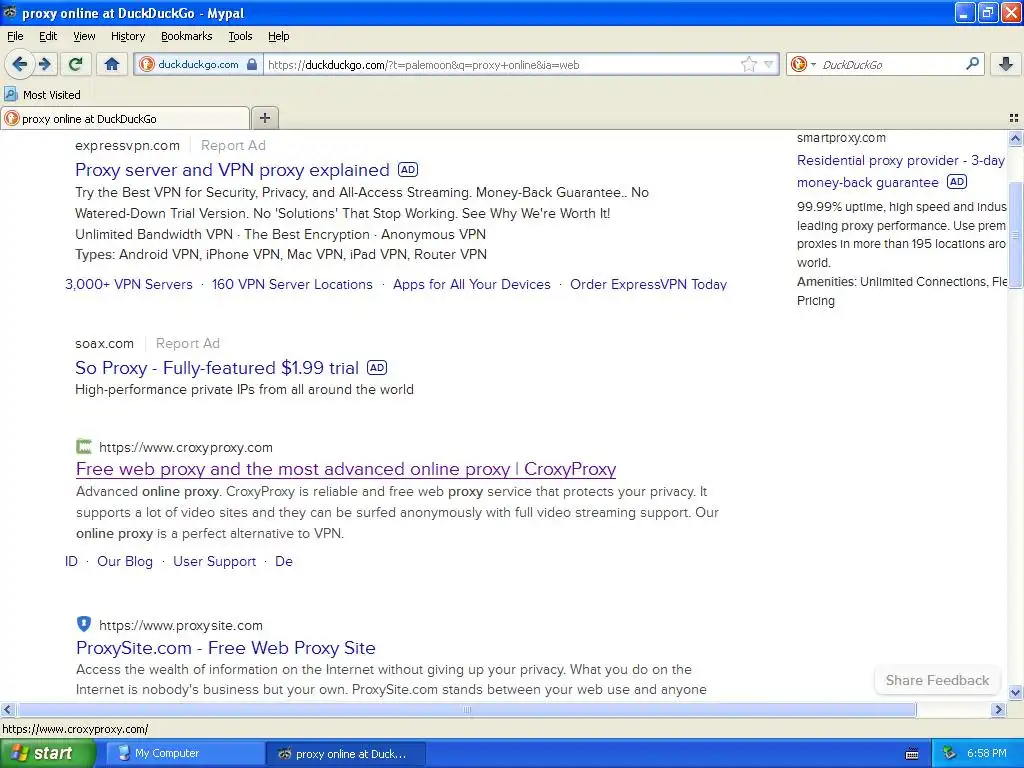Viewport: 1024px width, 768px height.
Task: Go to the Home page icon
Action: click(112, 64)
